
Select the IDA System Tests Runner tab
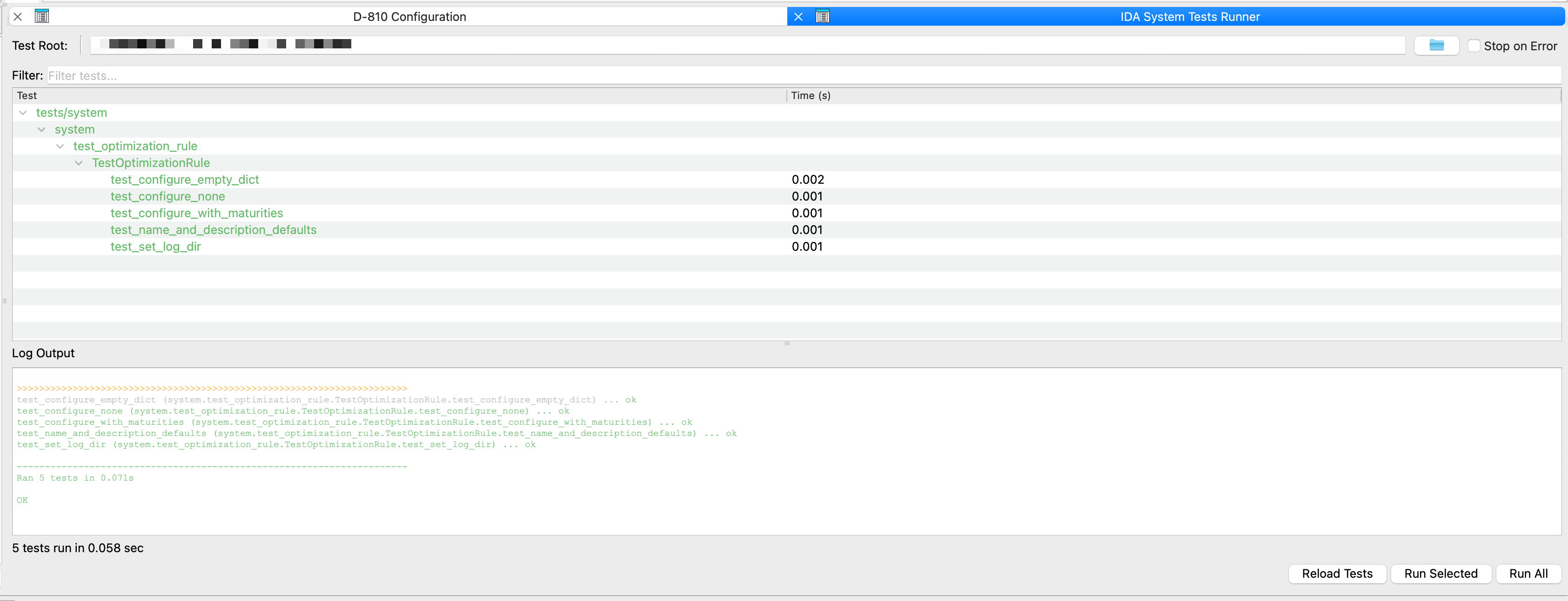(x=1190, y=16)
